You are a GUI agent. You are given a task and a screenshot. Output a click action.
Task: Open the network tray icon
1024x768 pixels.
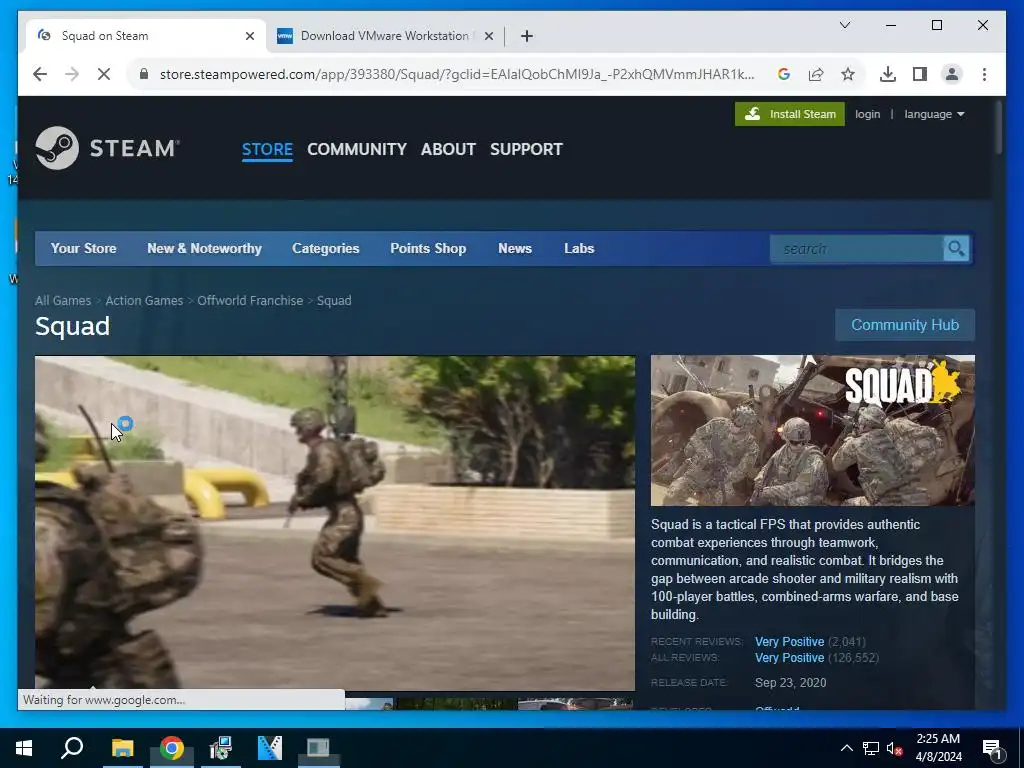pyautogui.click(x=871, y=748)
